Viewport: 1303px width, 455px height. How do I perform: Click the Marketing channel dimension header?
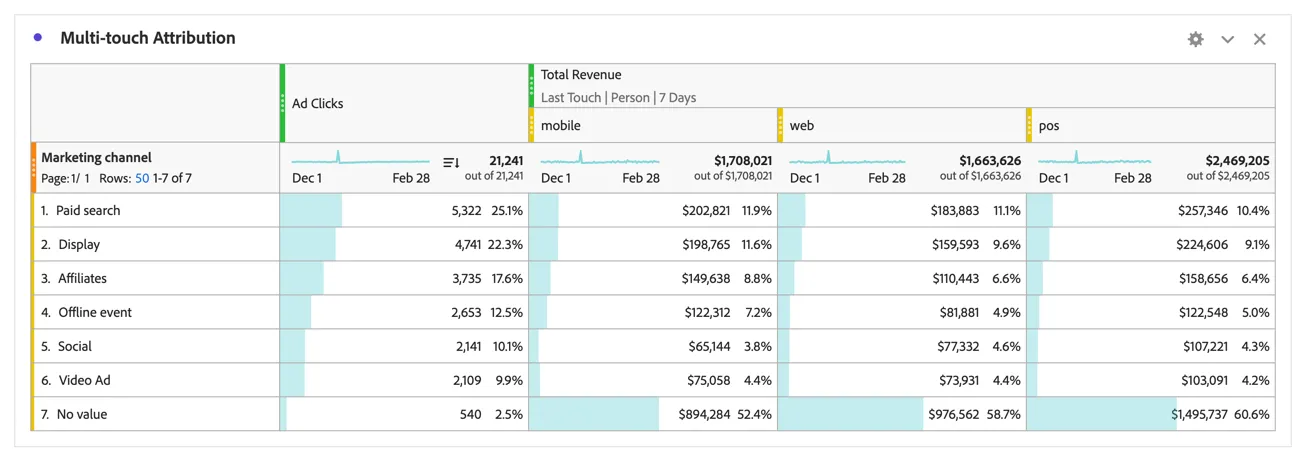[96, 158]
